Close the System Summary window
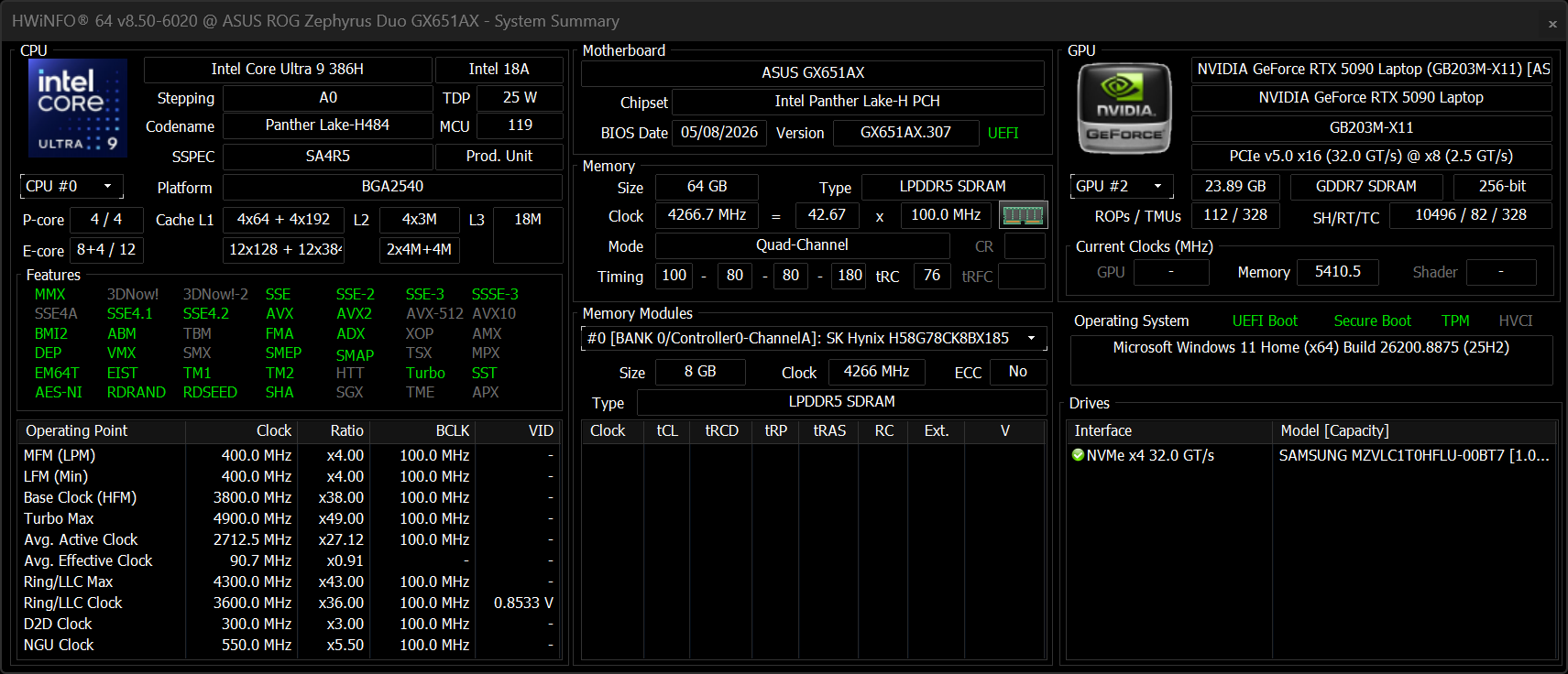The height and width of the screenshot is (674, 1568). [1552, 24]
